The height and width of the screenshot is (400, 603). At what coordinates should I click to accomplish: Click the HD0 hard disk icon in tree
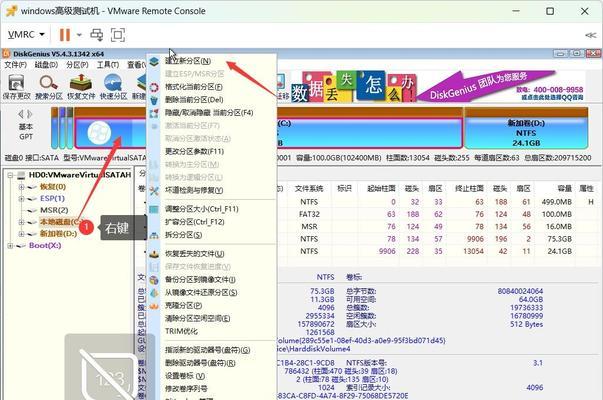click(x=22, y=175)
